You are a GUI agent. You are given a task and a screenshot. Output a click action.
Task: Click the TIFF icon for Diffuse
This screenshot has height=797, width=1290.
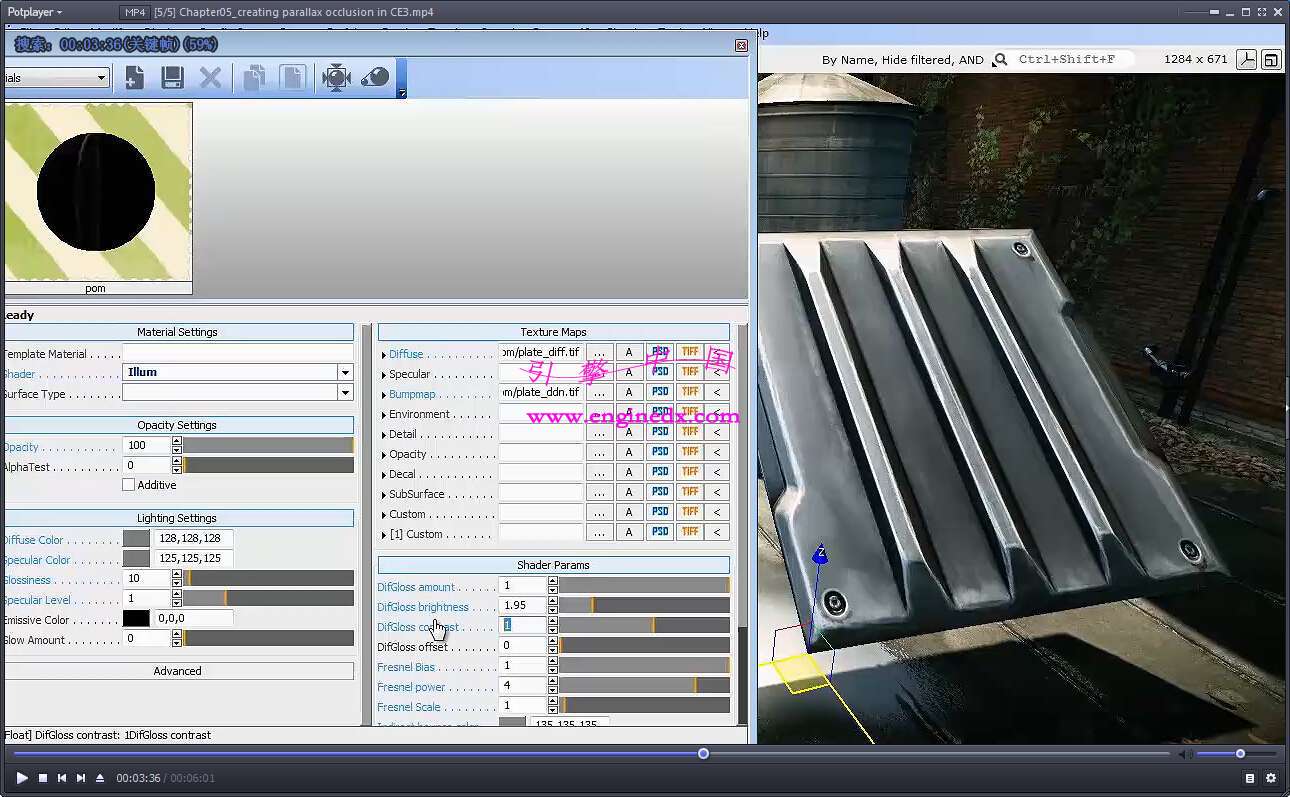(x=690, y=352)
